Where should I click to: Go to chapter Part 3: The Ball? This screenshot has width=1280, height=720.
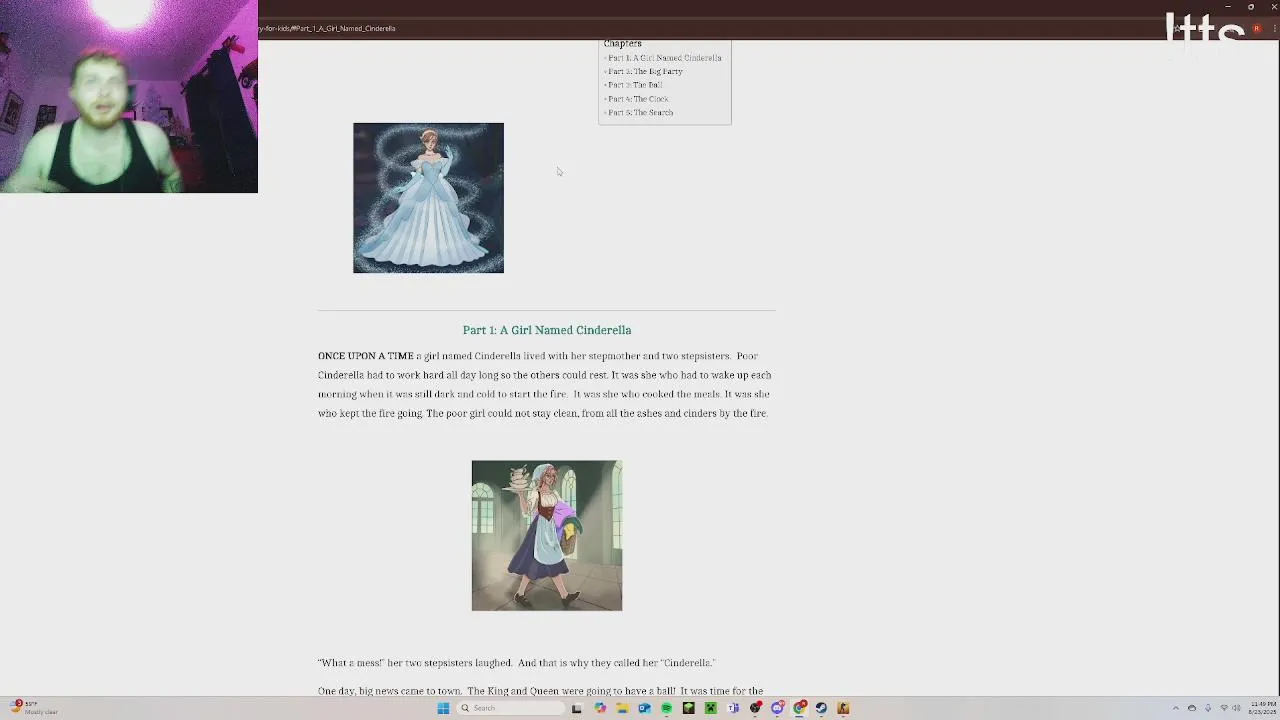pyautogui.click(x=635, y=85)
